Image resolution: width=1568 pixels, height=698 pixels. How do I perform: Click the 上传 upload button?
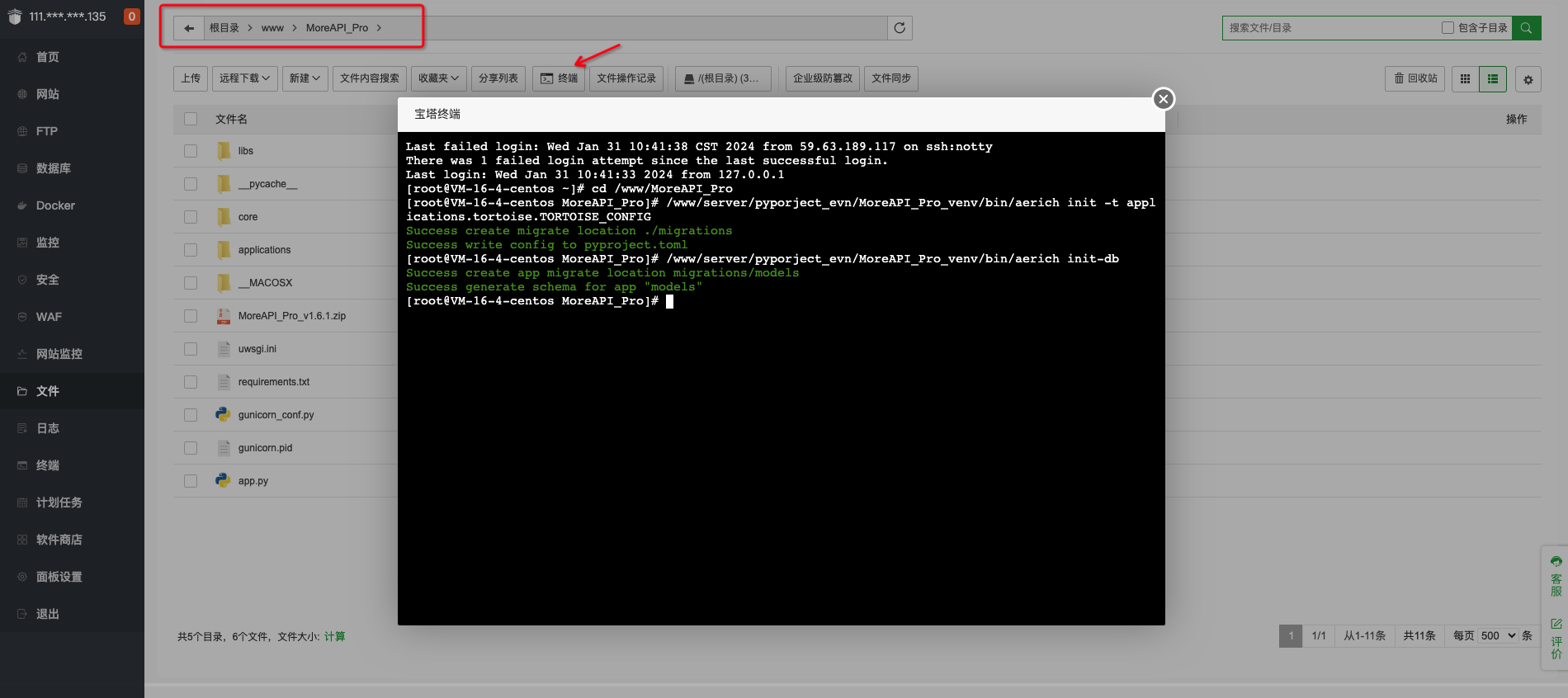pos(191,78)
